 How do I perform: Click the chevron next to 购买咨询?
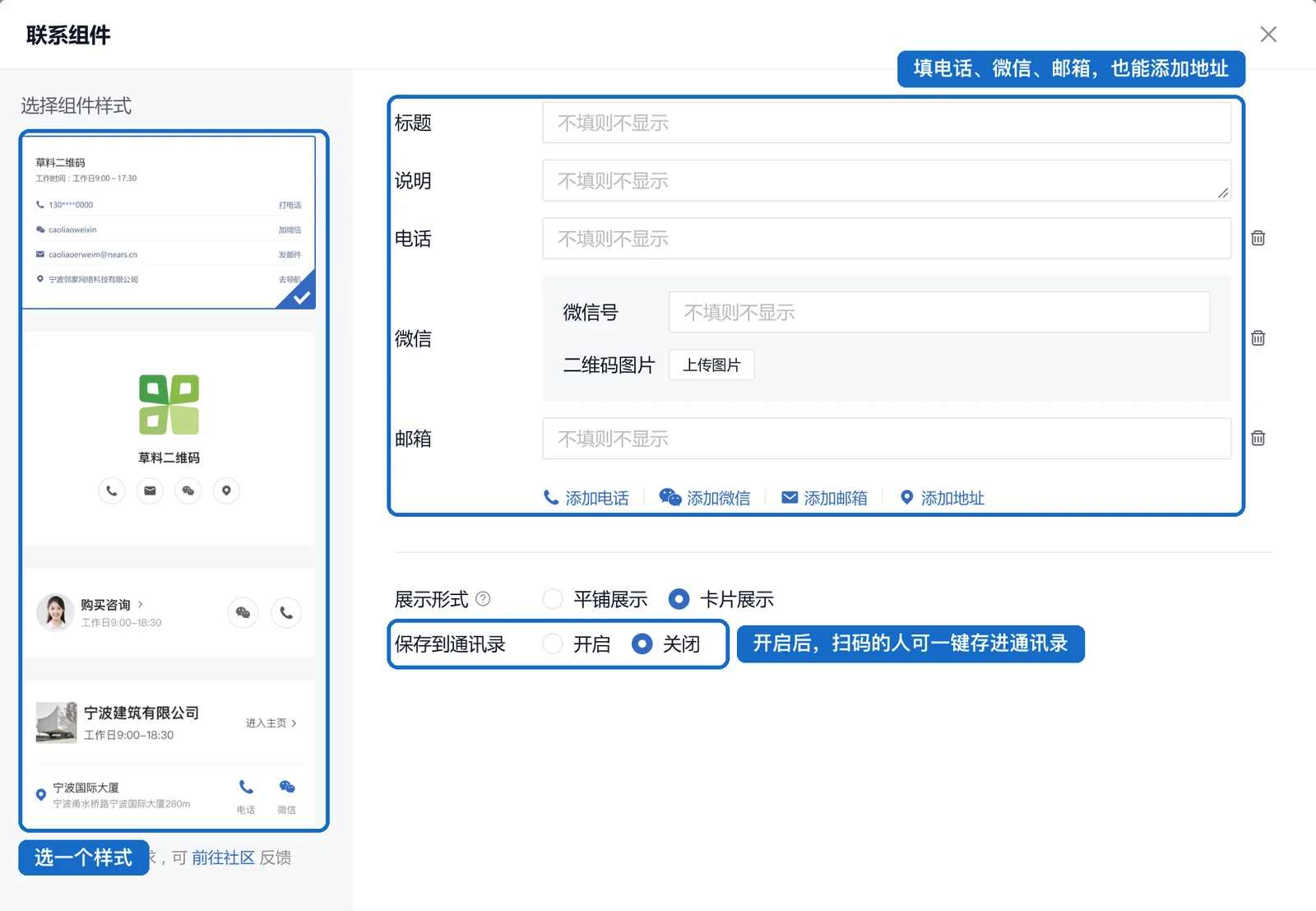point(141,604)
